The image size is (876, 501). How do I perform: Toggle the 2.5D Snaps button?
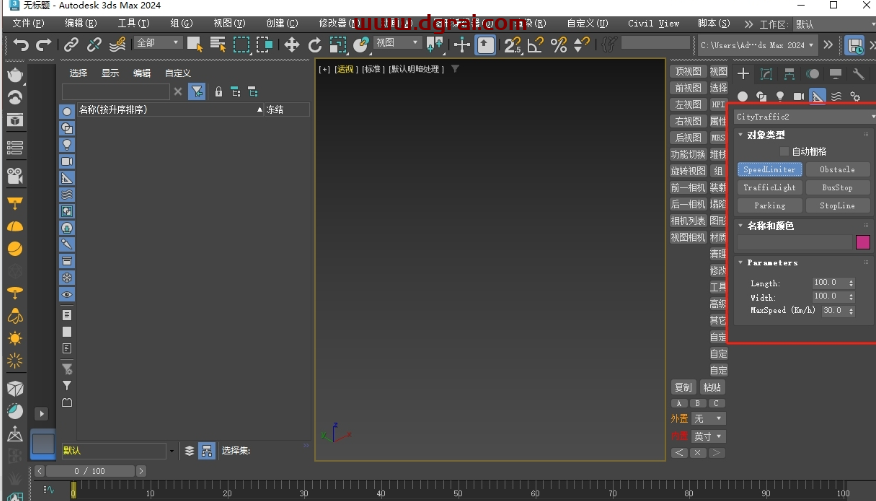pyautogui.click(x=512, y=45)
